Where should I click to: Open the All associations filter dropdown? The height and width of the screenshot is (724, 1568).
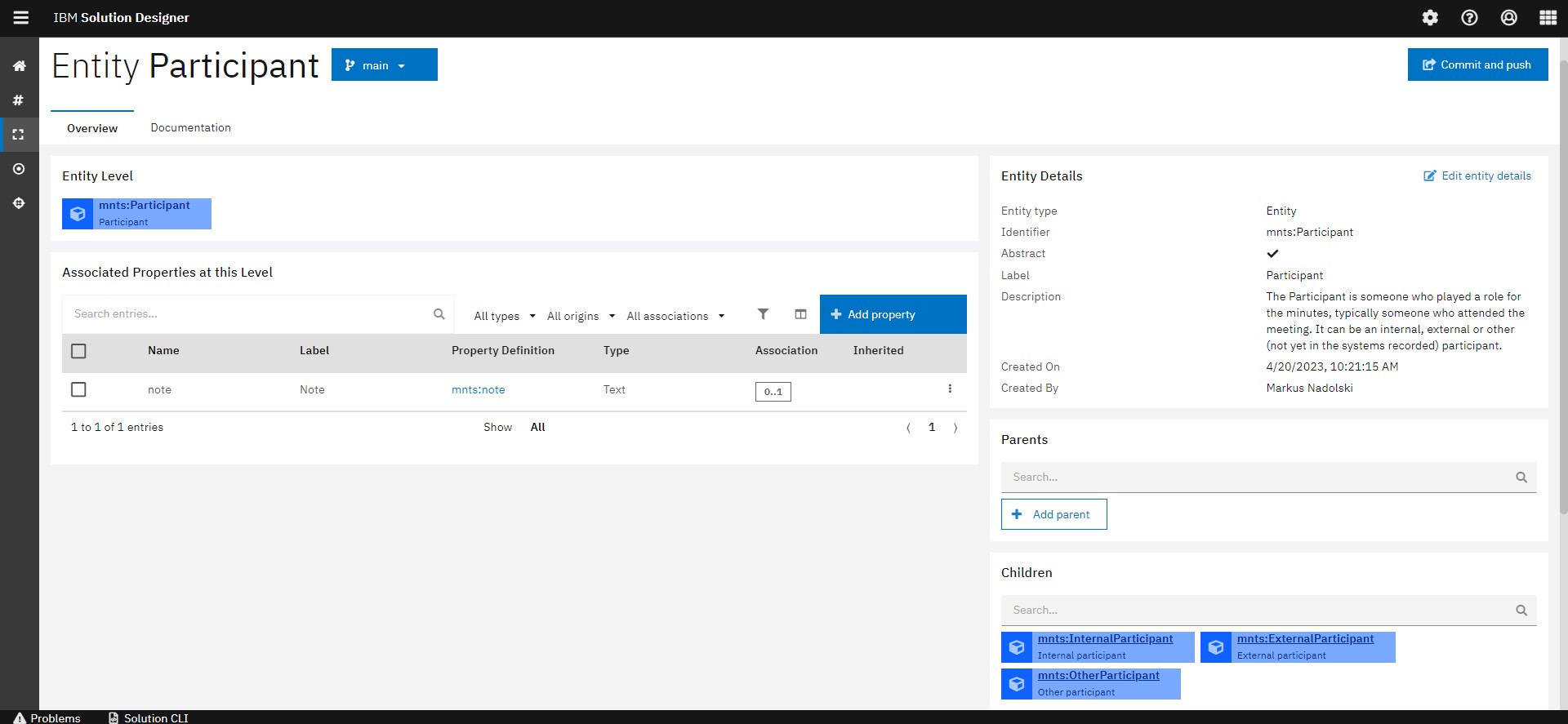(675, 316)
